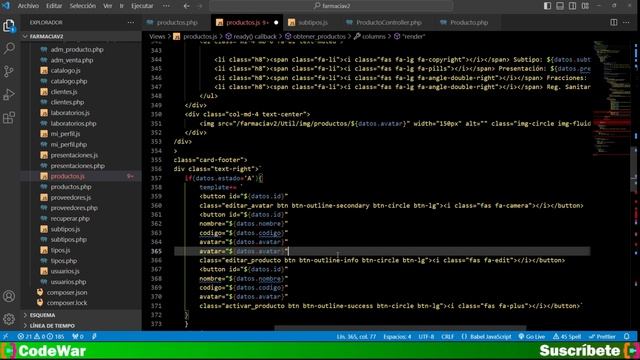Click the code minimap overview
This screenshot has width=640, height=360.
point(612,98)
